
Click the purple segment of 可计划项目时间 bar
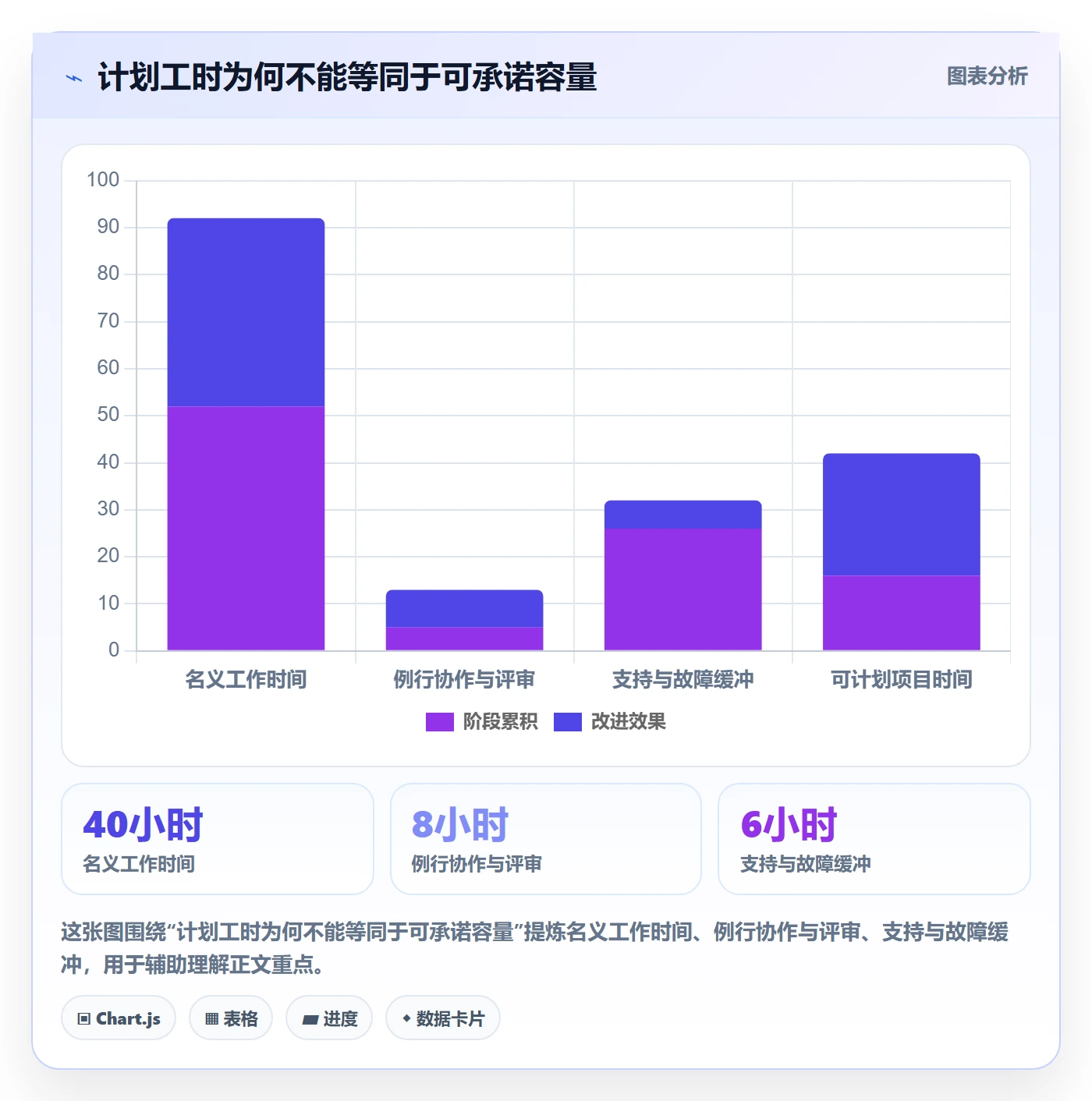point(901,613)
